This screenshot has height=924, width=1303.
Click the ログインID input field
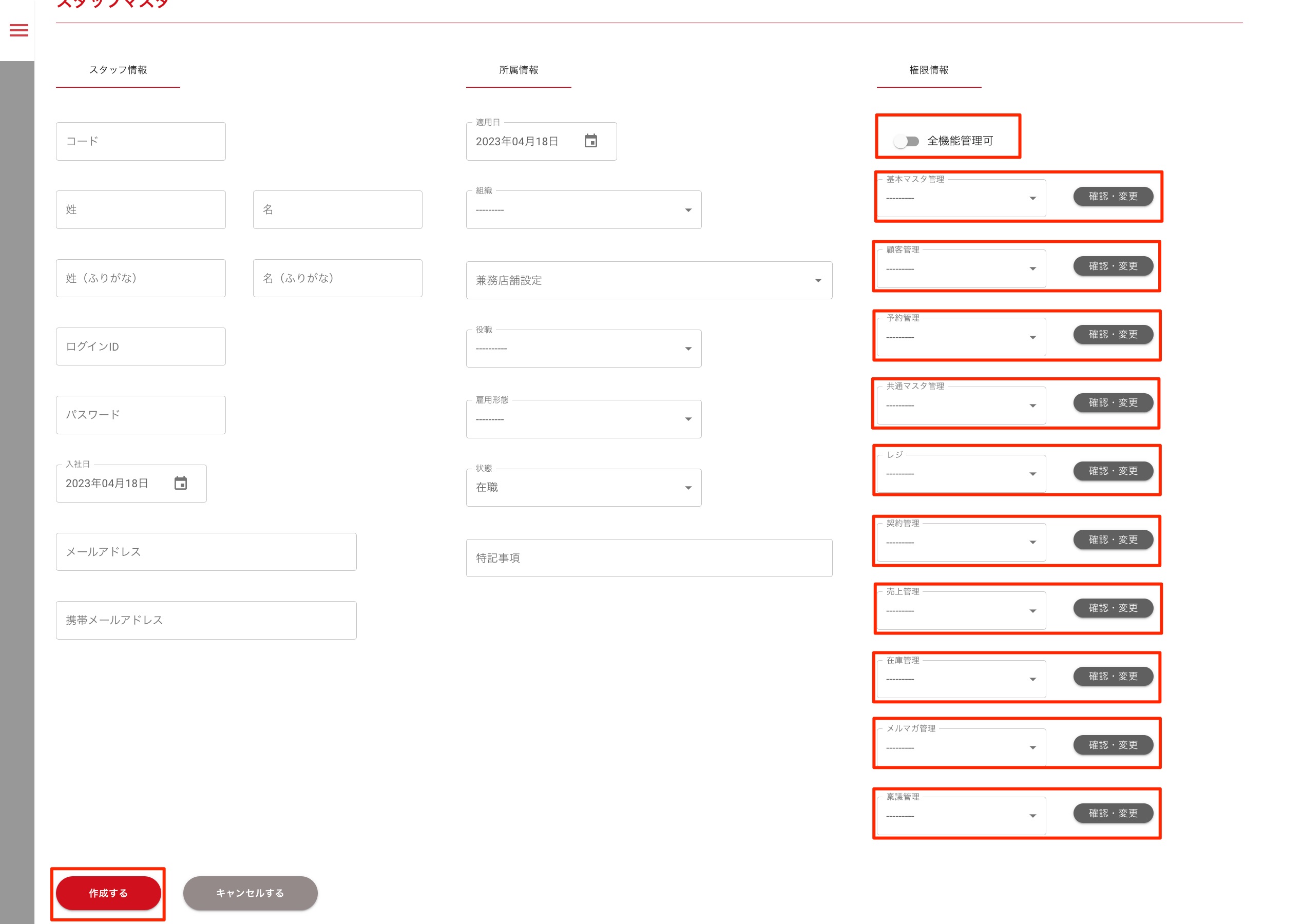tap(141, 346)
